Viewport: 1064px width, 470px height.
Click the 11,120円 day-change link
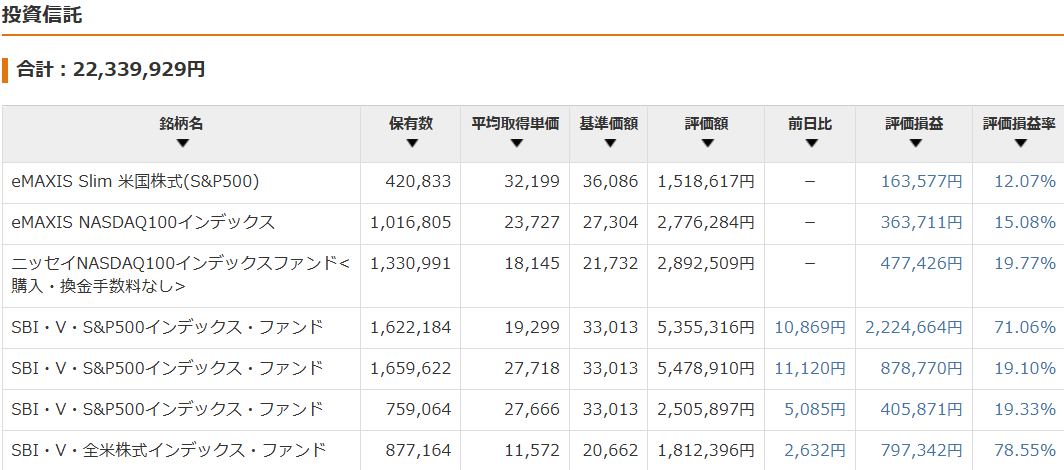click(810, 368)
